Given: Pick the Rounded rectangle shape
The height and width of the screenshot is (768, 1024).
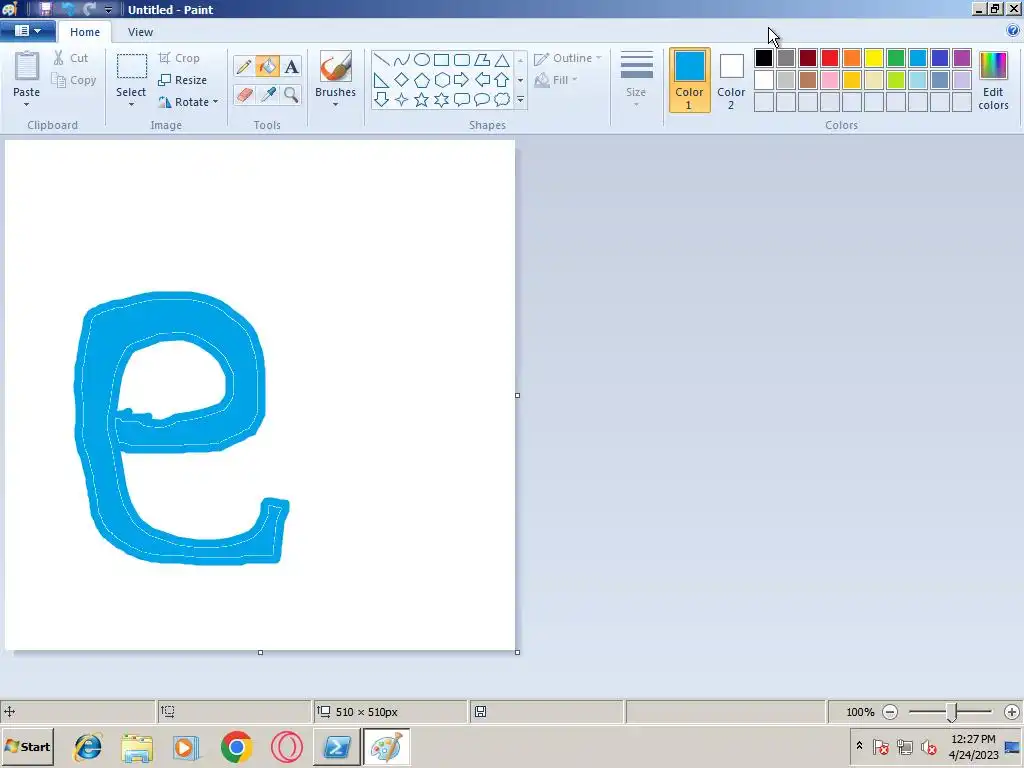Looking at the screenshot, I should coord(462,60).
